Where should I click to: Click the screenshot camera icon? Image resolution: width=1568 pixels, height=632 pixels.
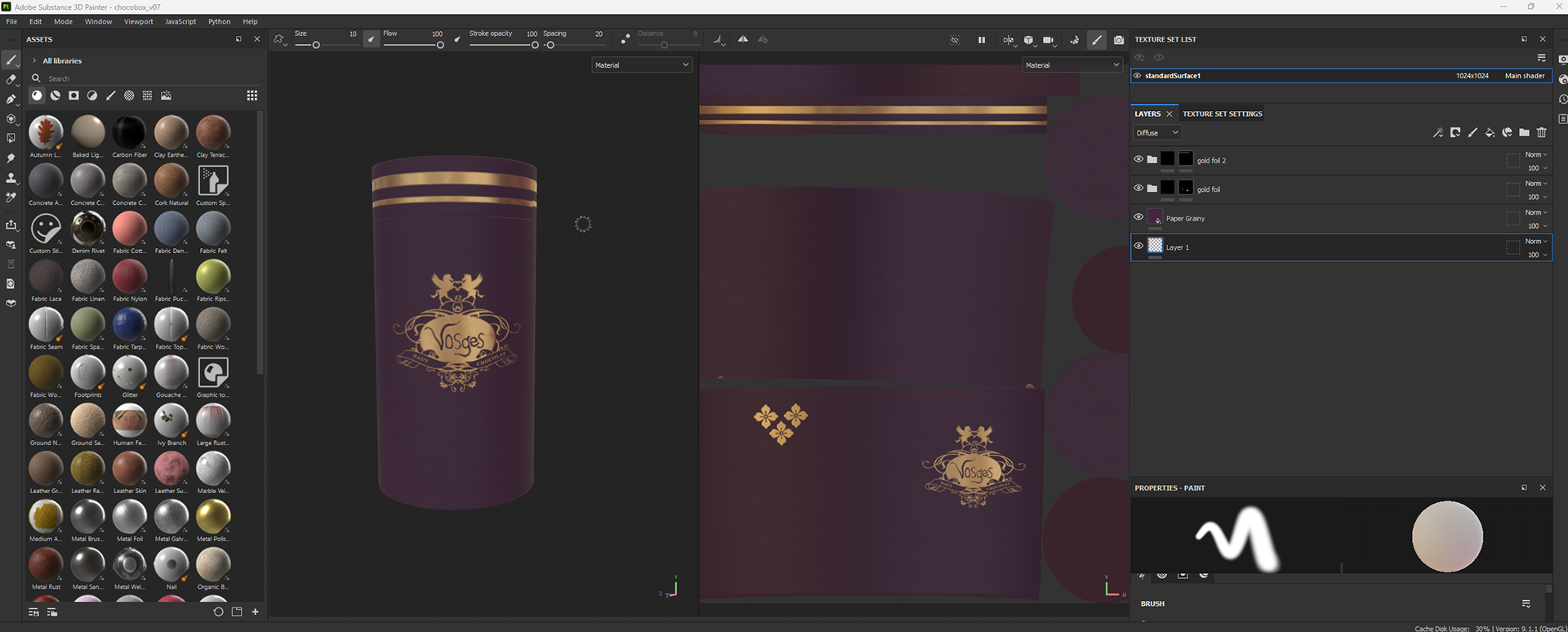(x=1119, y=39)
